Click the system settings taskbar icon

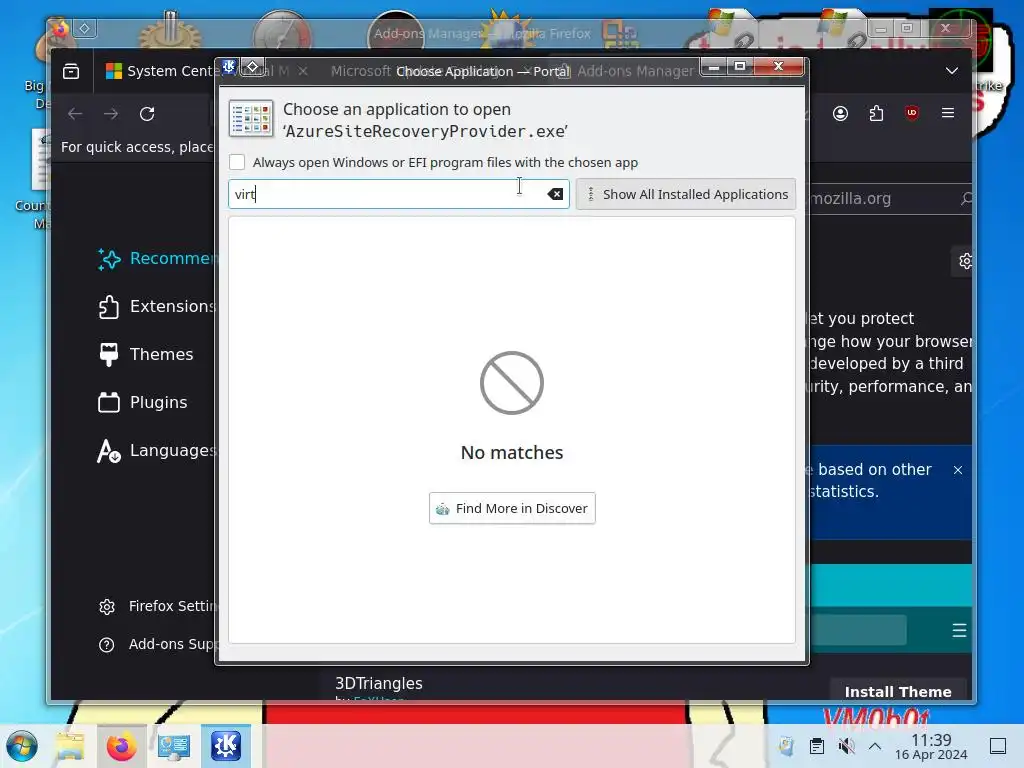[174, 746]
